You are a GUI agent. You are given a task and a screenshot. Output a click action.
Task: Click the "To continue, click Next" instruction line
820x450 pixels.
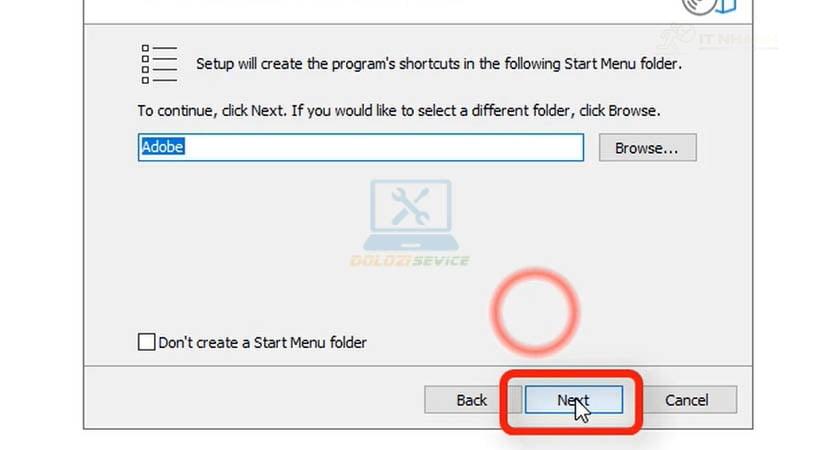pos(399,111)
